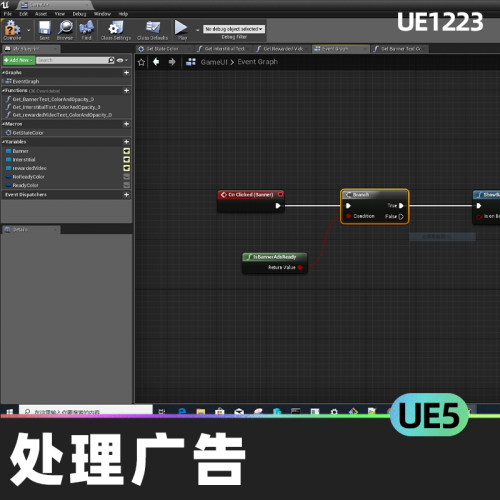Toggle editable eye for ReadyColor variable
This screenshot has height=500, width=500.
pos(126,185)
